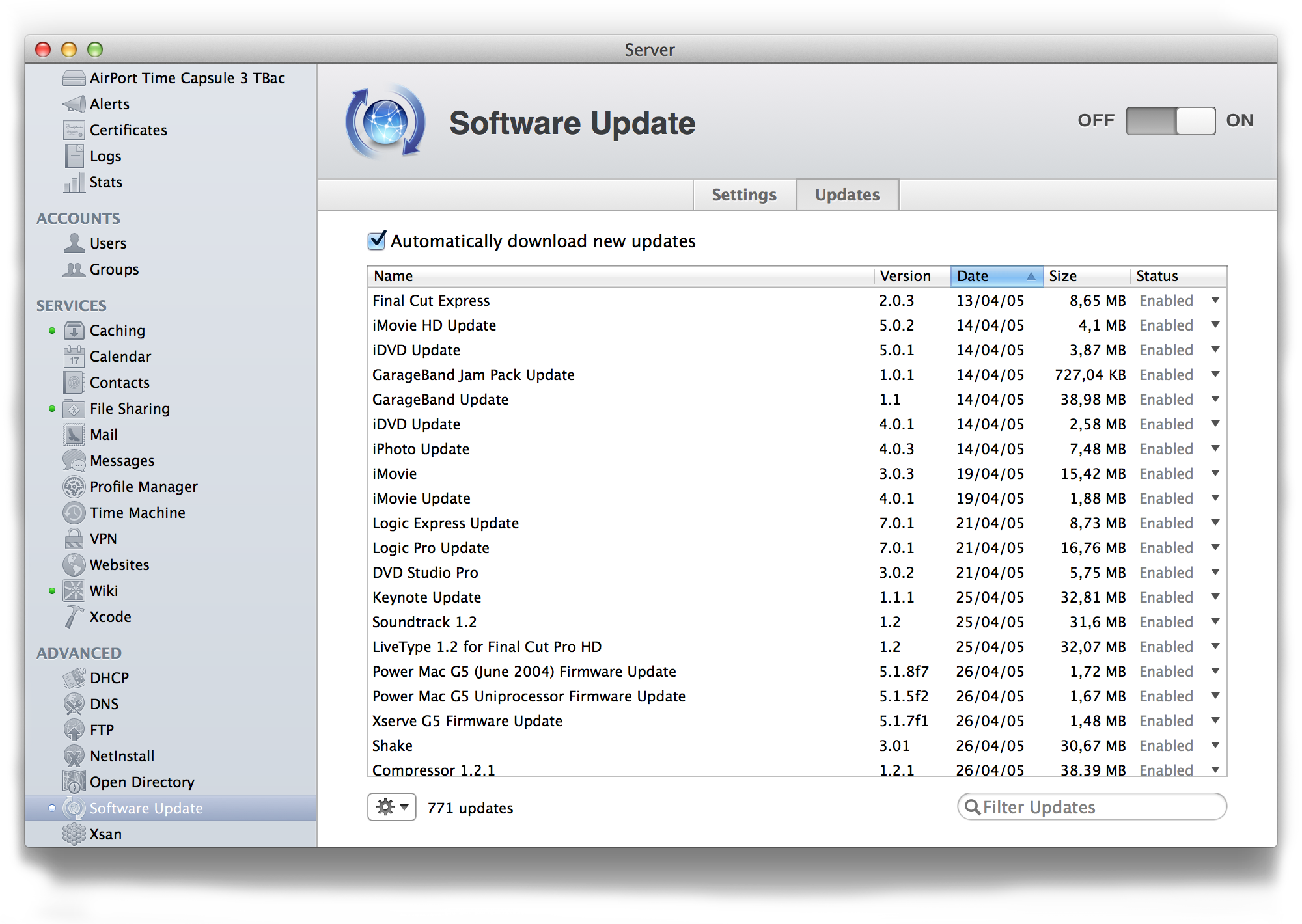Open Profile Manager service
The width and height of the screenshot is (1302, 924).
click(x=130, y=487)
